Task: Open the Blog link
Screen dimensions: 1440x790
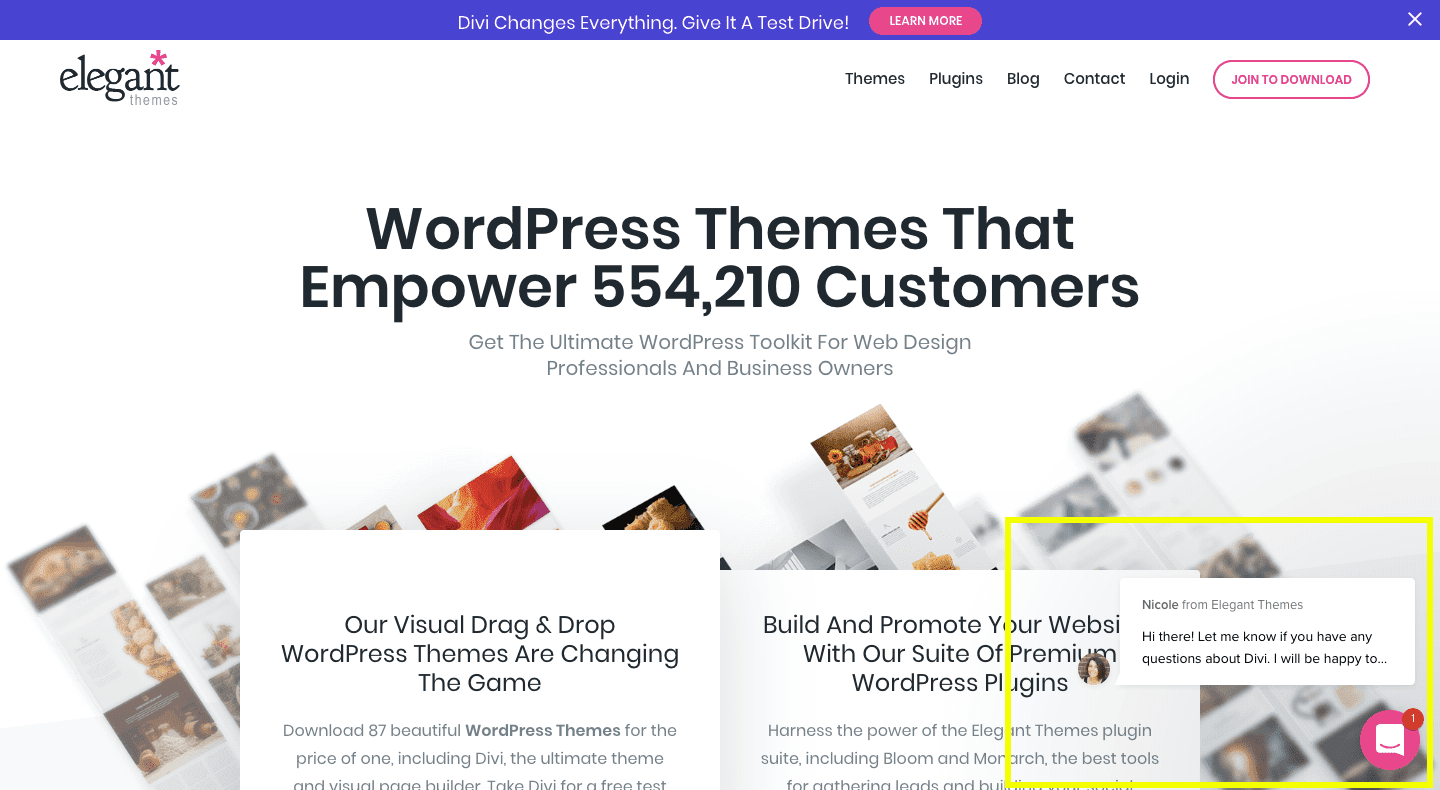Action: pyautogui.click(x=1023, y=79)
